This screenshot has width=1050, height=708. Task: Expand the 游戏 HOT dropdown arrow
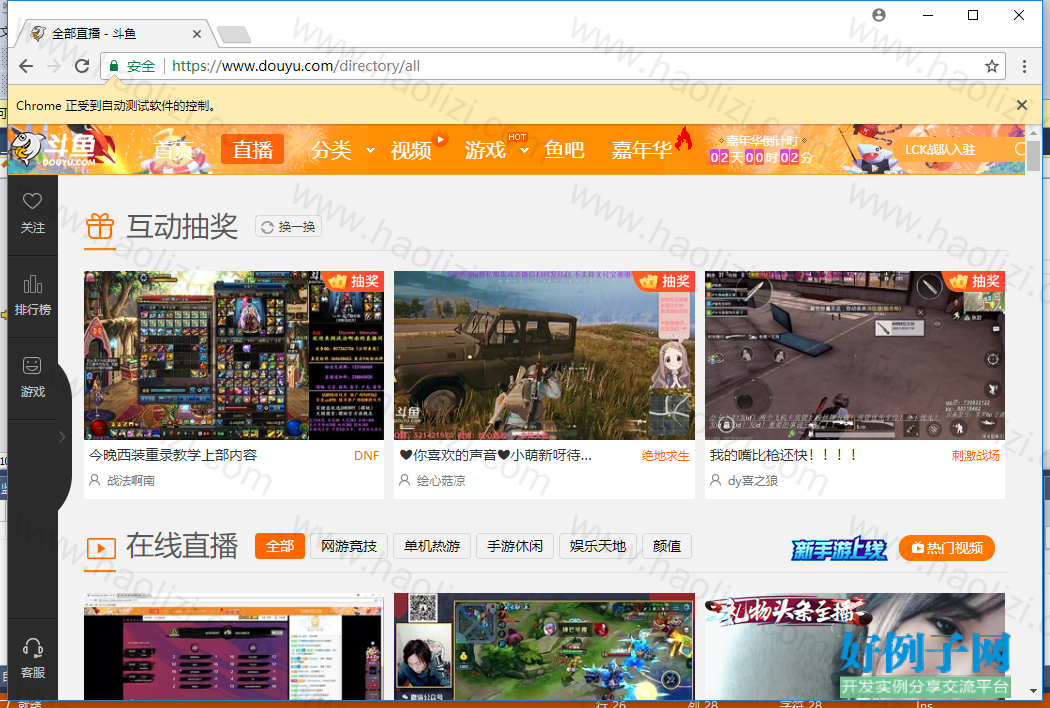524,150
